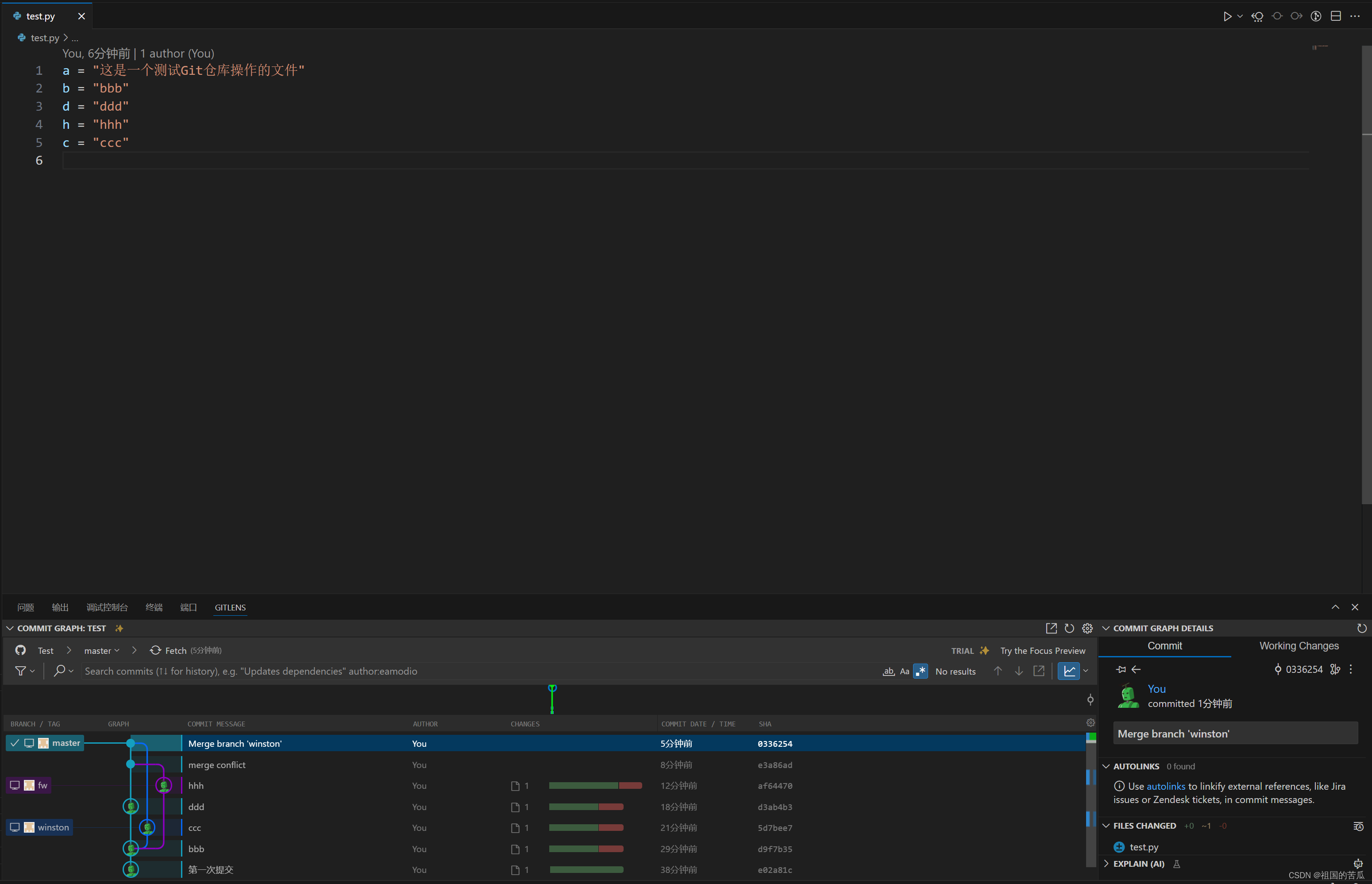Image resolution: width=1372 pixels, height=884 pixels.
Task: Click the ddd commit changes bar
Action: point(586,807)
